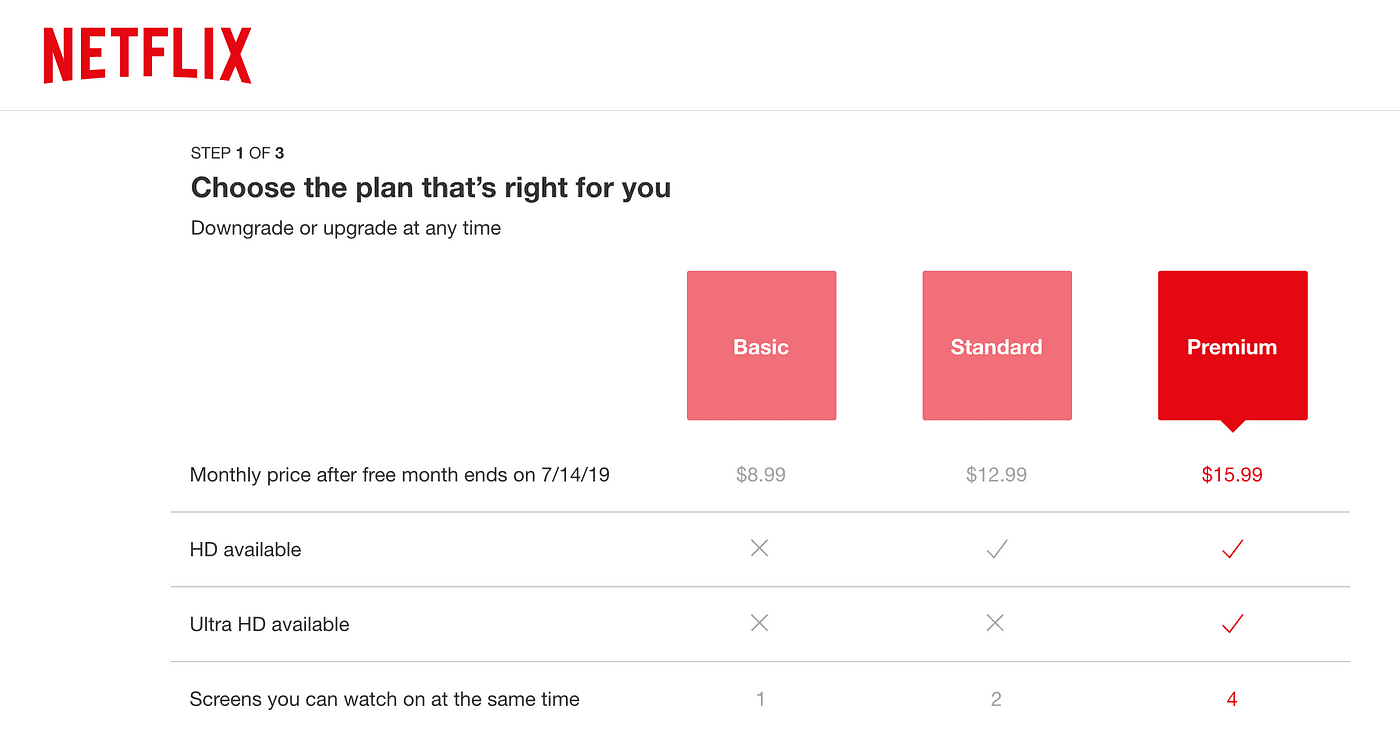This screenshot has height=736, width=1400.
Task: Click Basic's HD available X mark
Action: pos(760,548)
